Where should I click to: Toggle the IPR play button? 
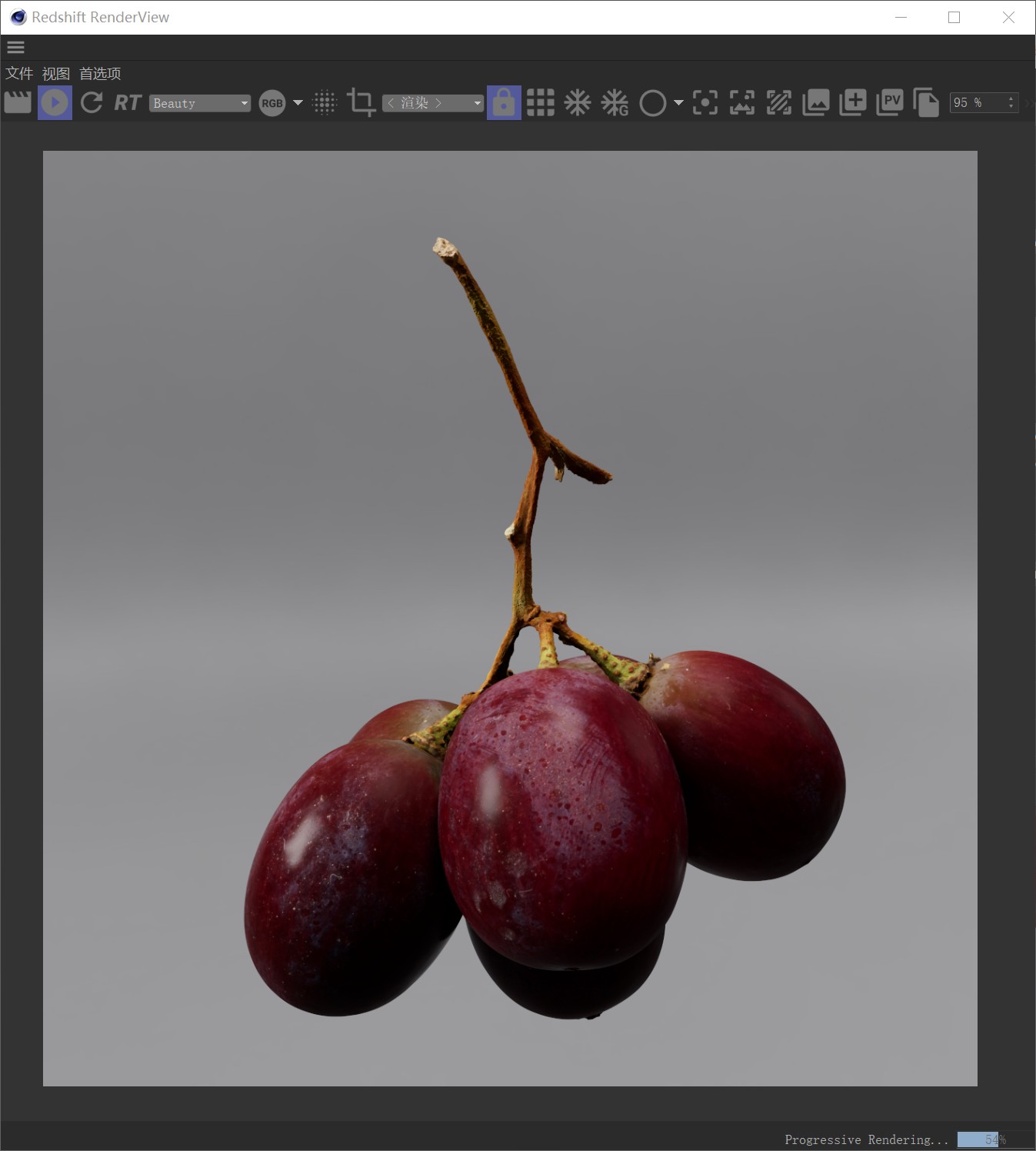pyautogui.click(x=55, y=102)
